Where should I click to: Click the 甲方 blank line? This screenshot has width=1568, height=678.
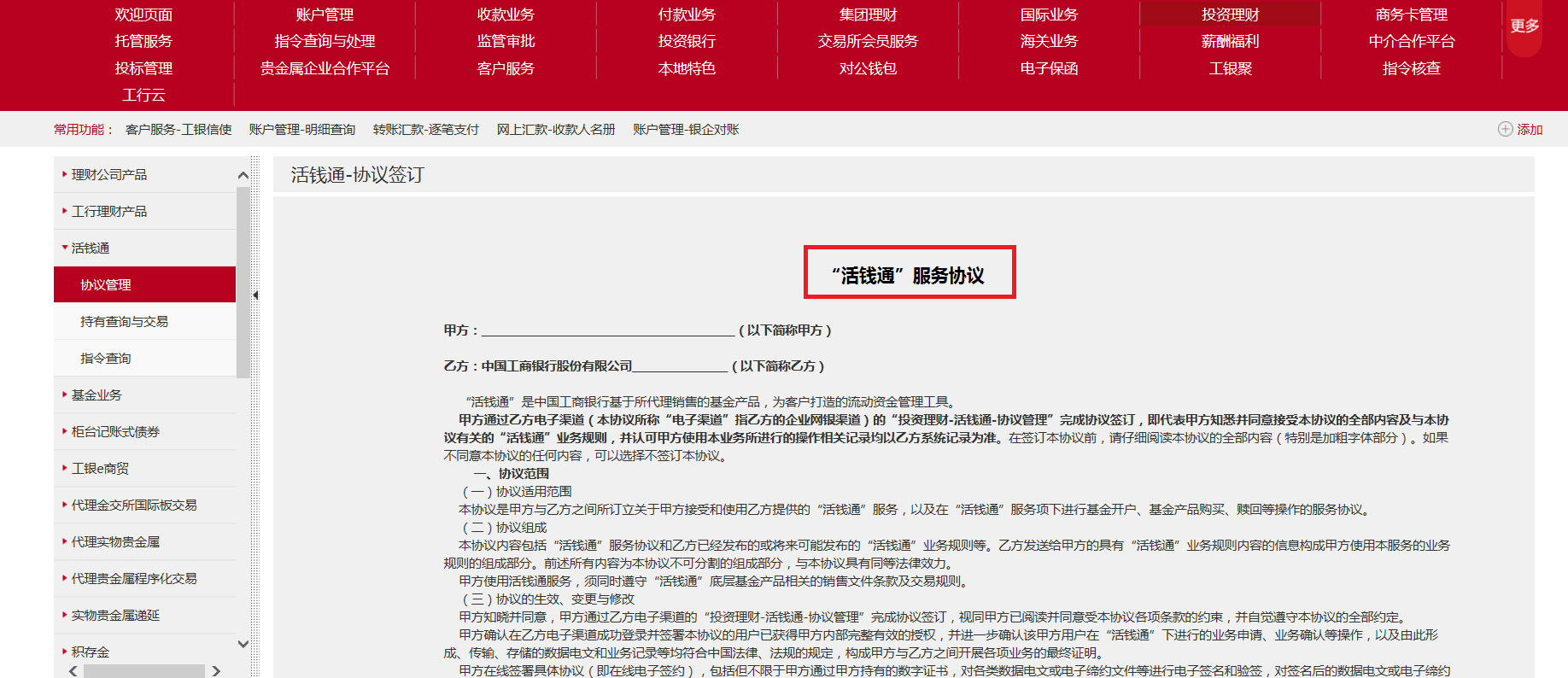[x=608, y=331]
